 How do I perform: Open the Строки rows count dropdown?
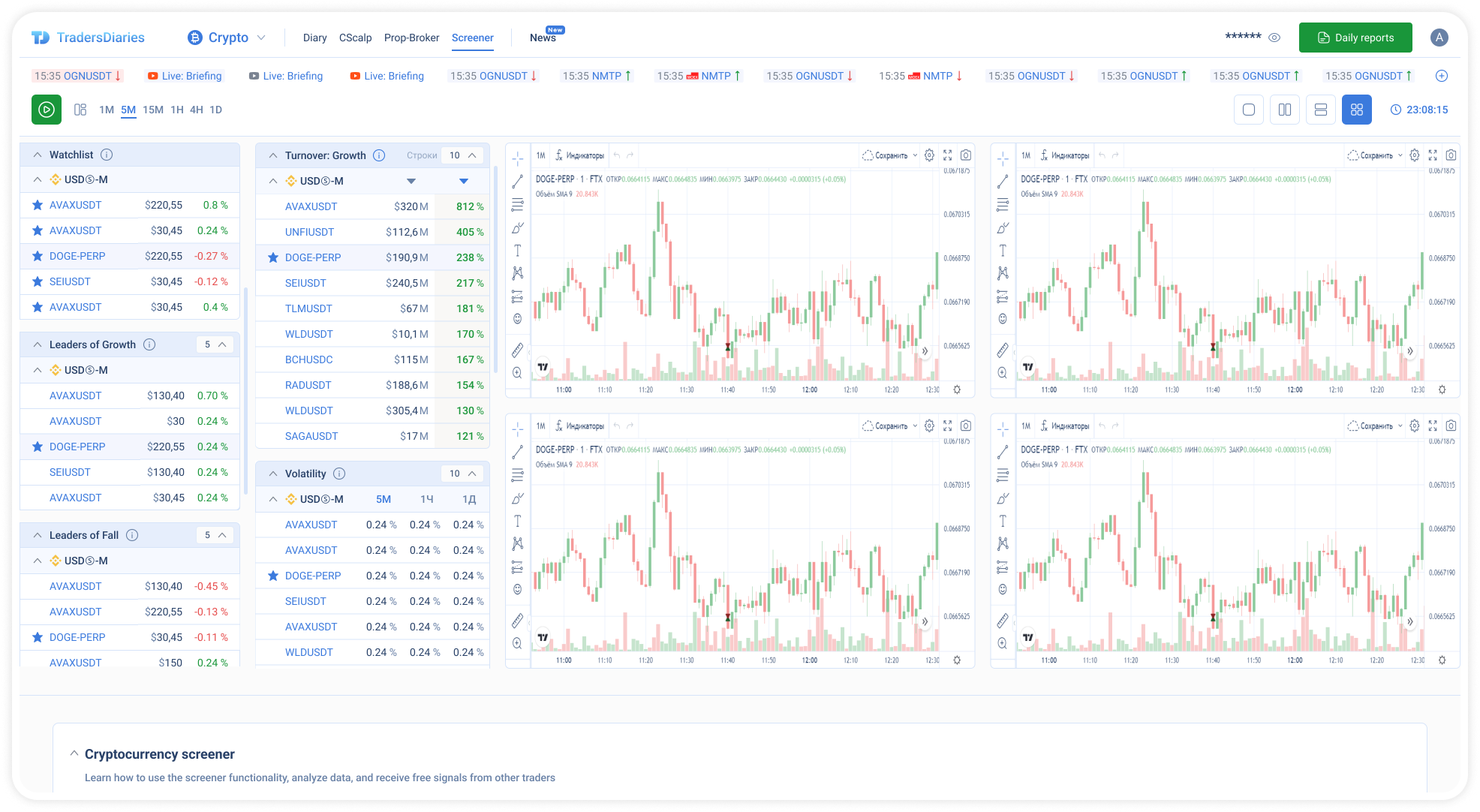[460, 155]
